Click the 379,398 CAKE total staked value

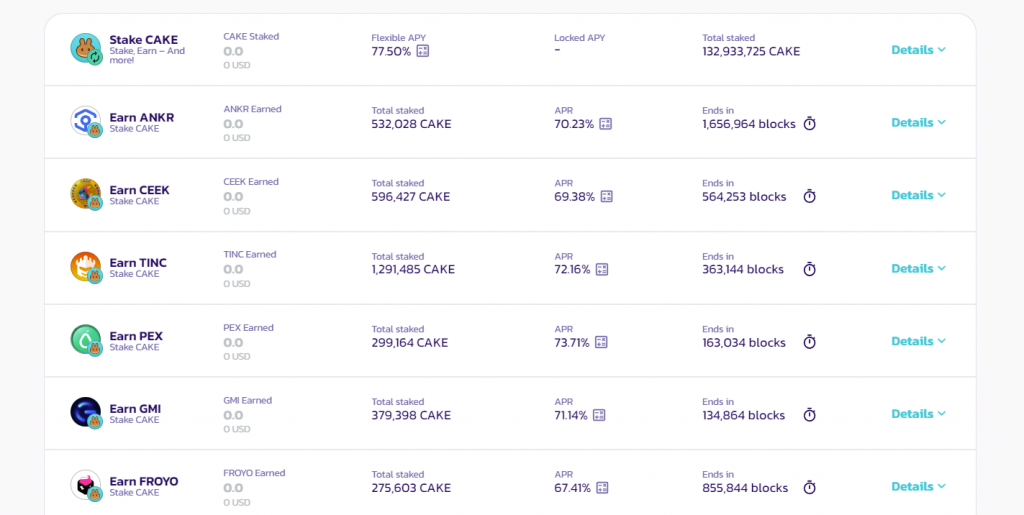coord(411,415)
